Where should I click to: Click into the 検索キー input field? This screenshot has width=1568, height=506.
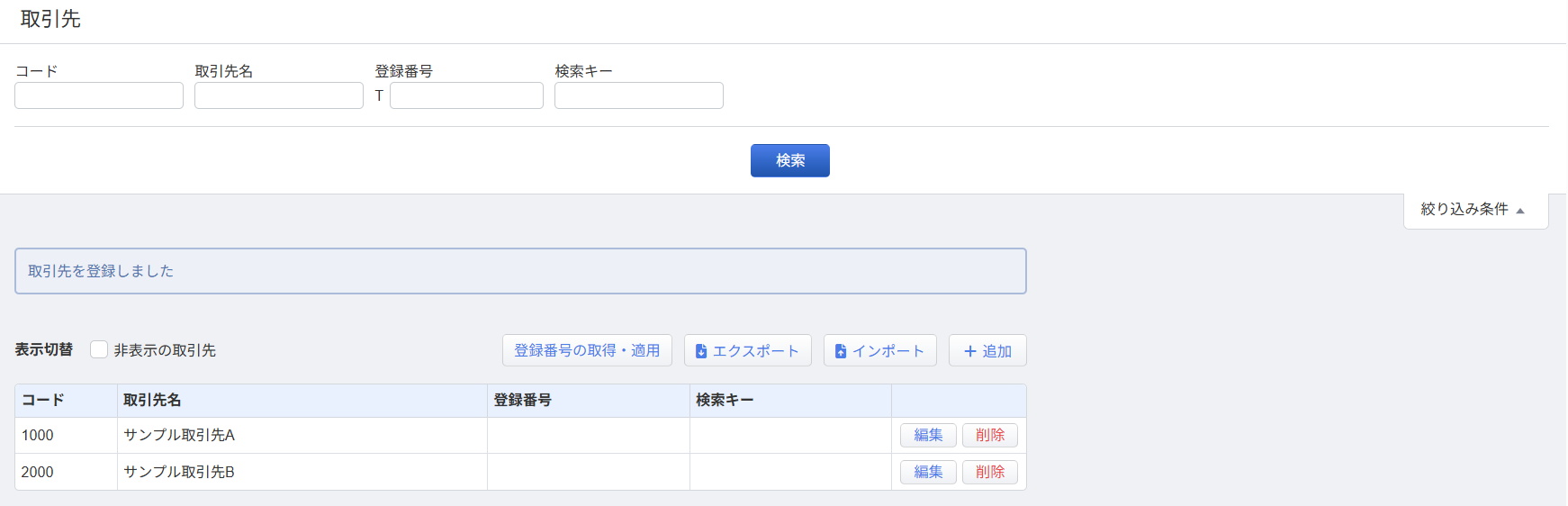click(x=639, y=95)
